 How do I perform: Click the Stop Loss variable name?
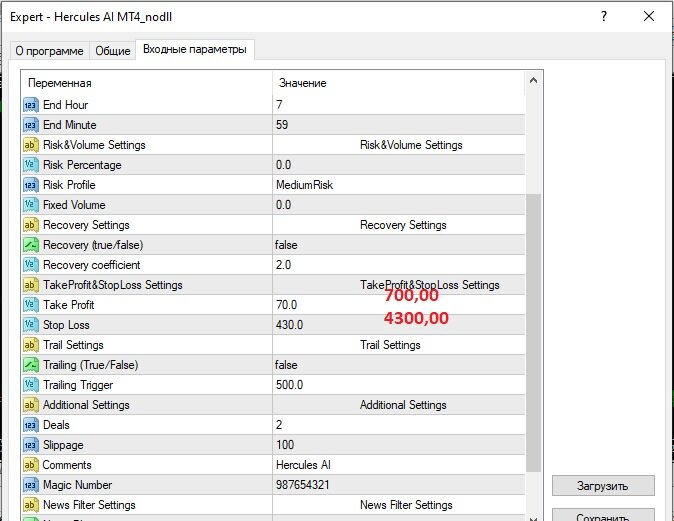pyautogui.click(x=66, y=325)
